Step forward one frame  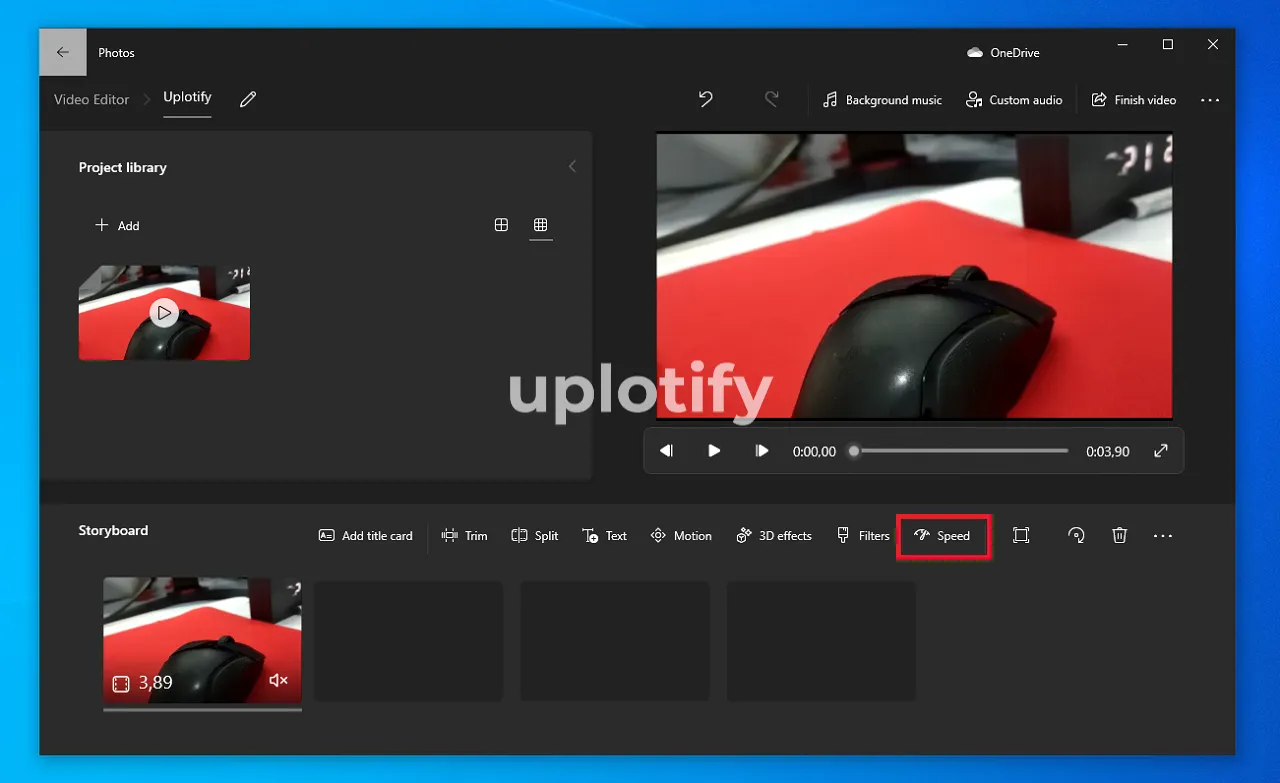coord(762,451)
